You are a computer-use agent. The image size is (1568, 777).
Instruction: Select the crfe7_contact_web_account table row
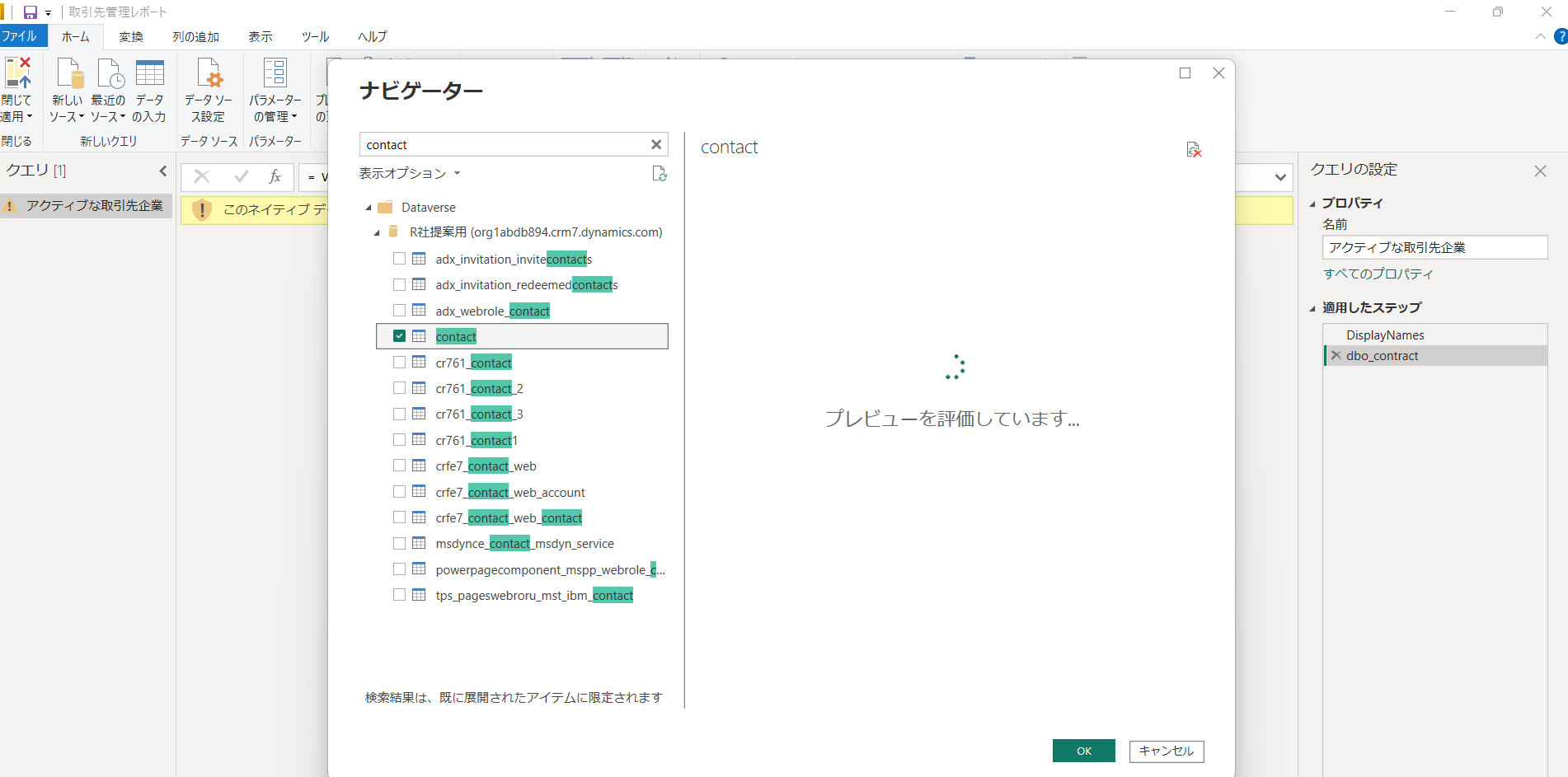tap(523, 492)
